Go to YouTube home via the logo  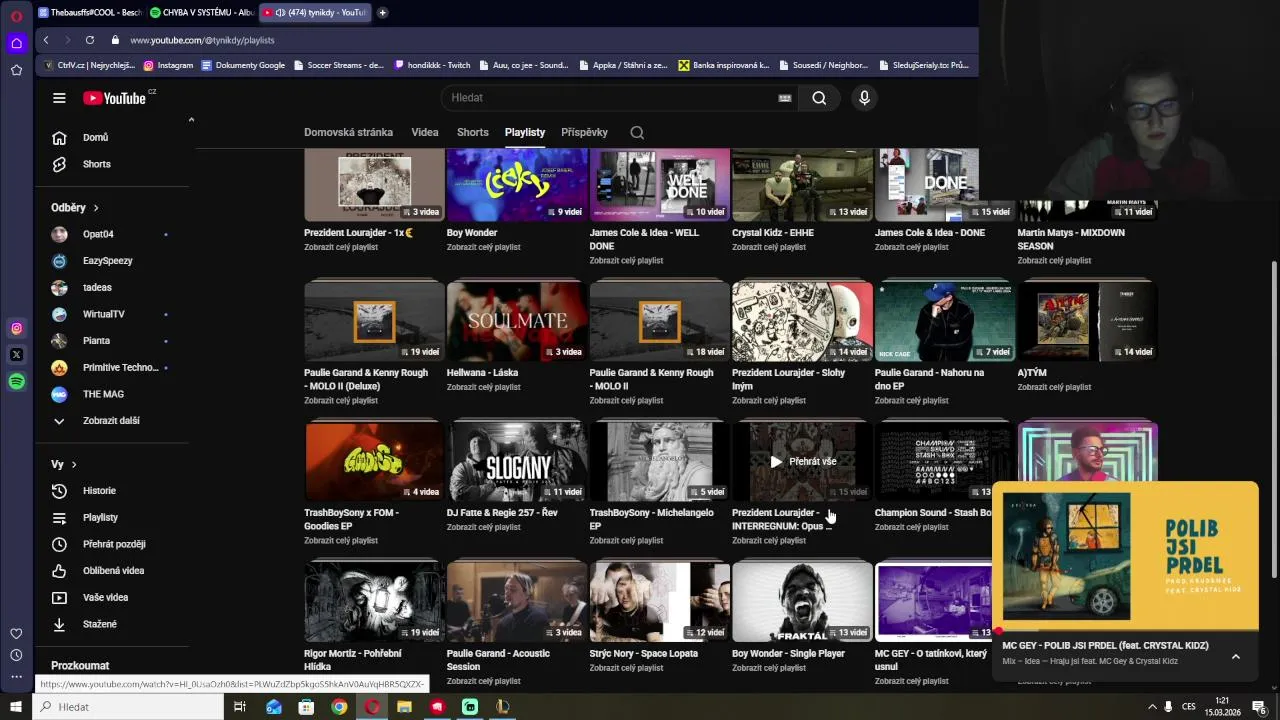[114, 98]
